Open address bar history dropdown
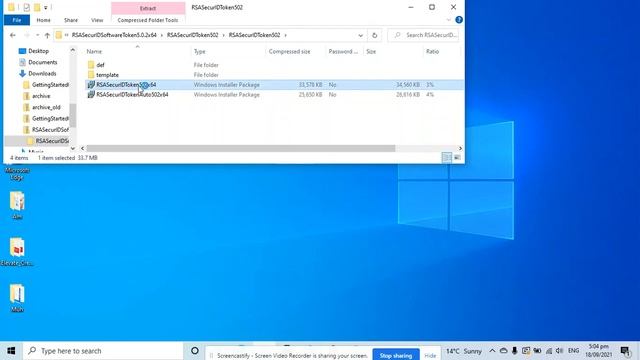640x360 pixels. [x=360, y=36]
